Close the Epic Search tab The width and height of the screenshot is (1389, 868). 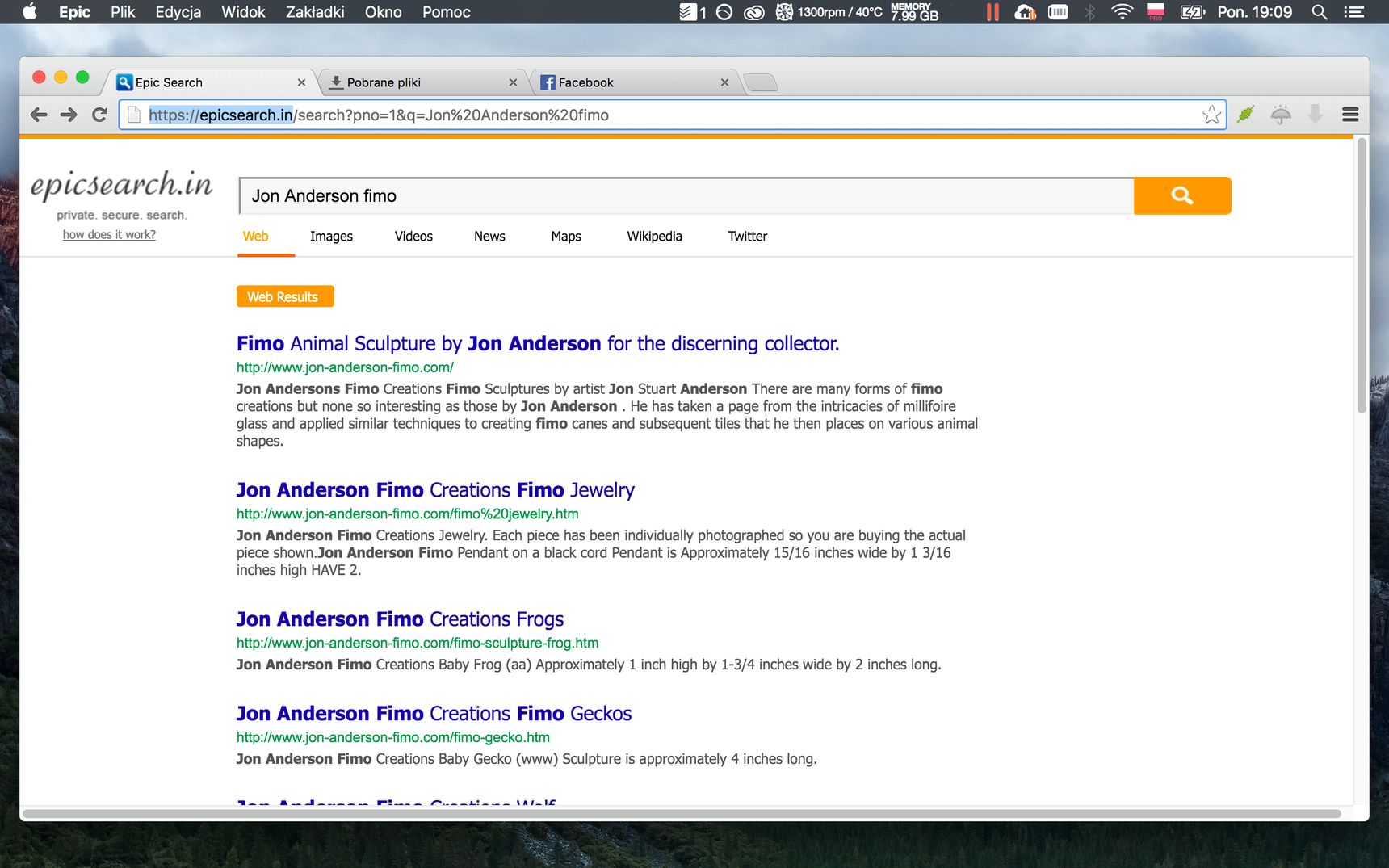[x=301, y=82]
